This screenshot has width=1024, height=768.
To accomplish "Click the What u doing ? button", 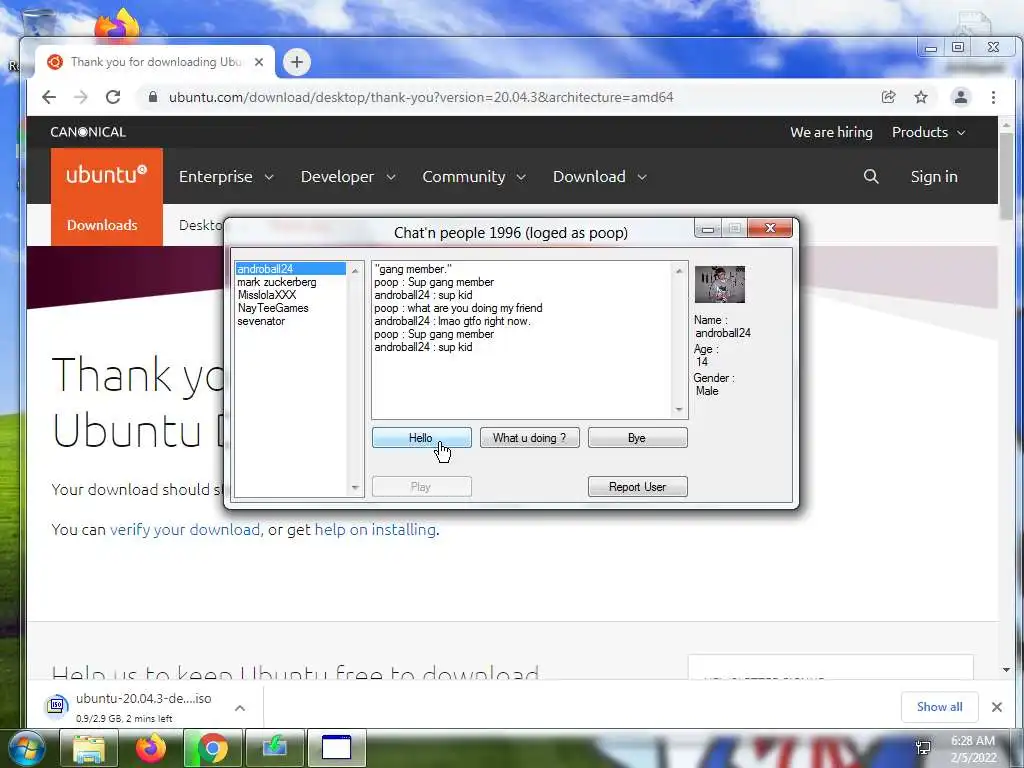I will [x=530, y=438].
